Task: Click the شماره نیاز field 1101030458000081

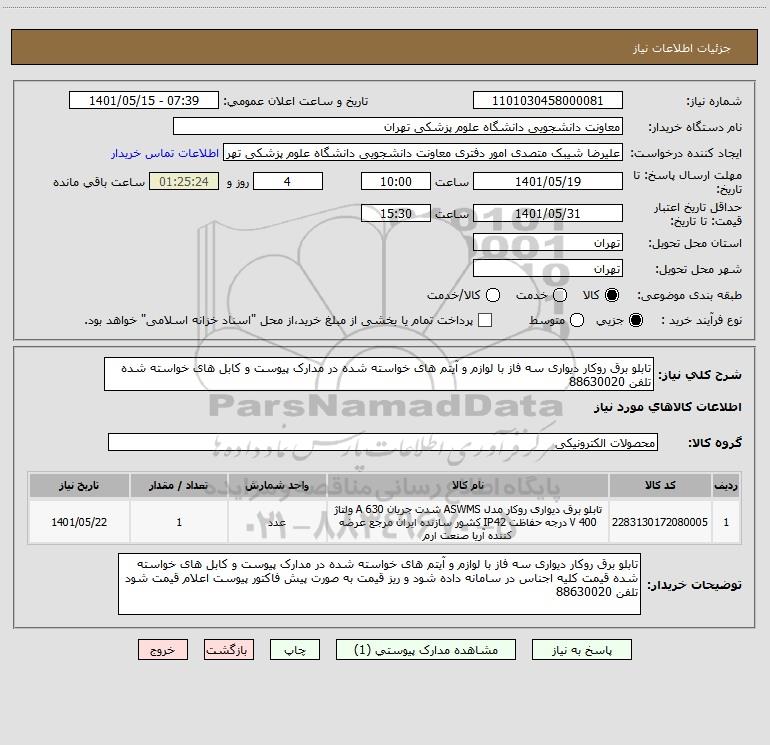Action: tap(548, 100)
